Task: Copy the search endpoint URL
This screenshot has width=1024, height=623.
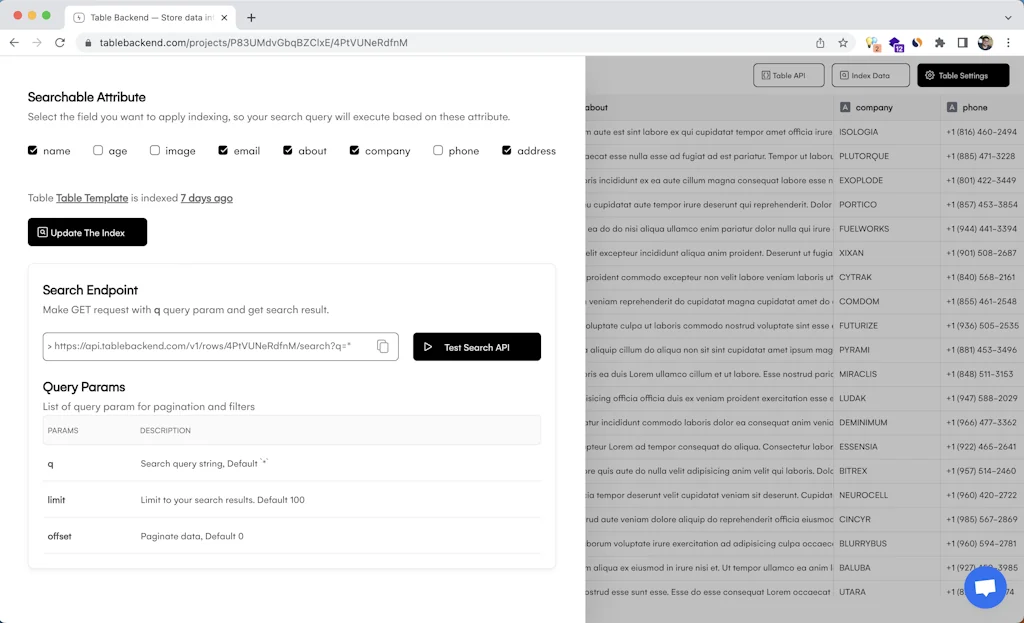Action: pos(383,346)
